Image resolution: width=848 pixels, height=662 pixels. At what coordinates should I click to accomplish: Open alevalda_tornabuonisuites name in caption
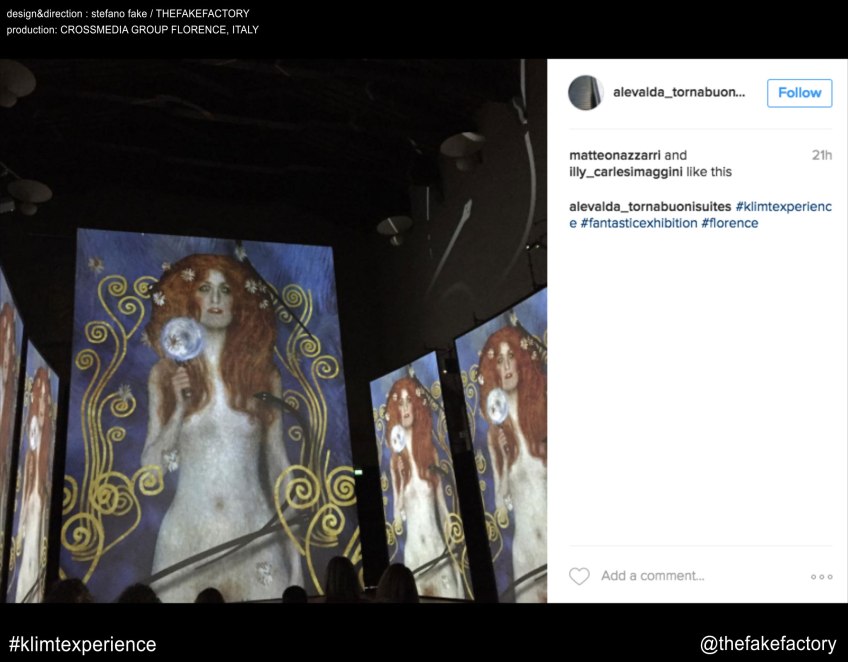click(x=650, y=207)
